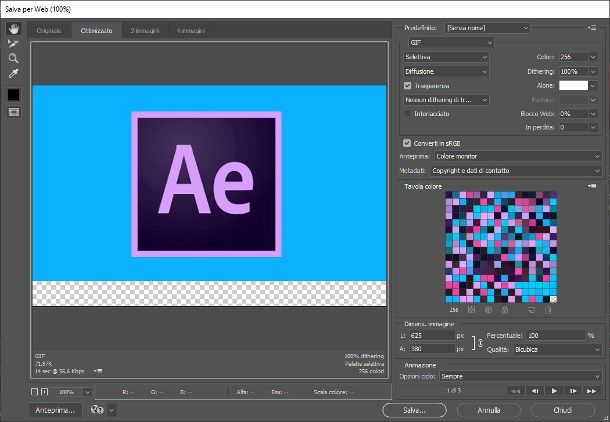Open the Metadati dropdown
610x422 pixels.
516,171
